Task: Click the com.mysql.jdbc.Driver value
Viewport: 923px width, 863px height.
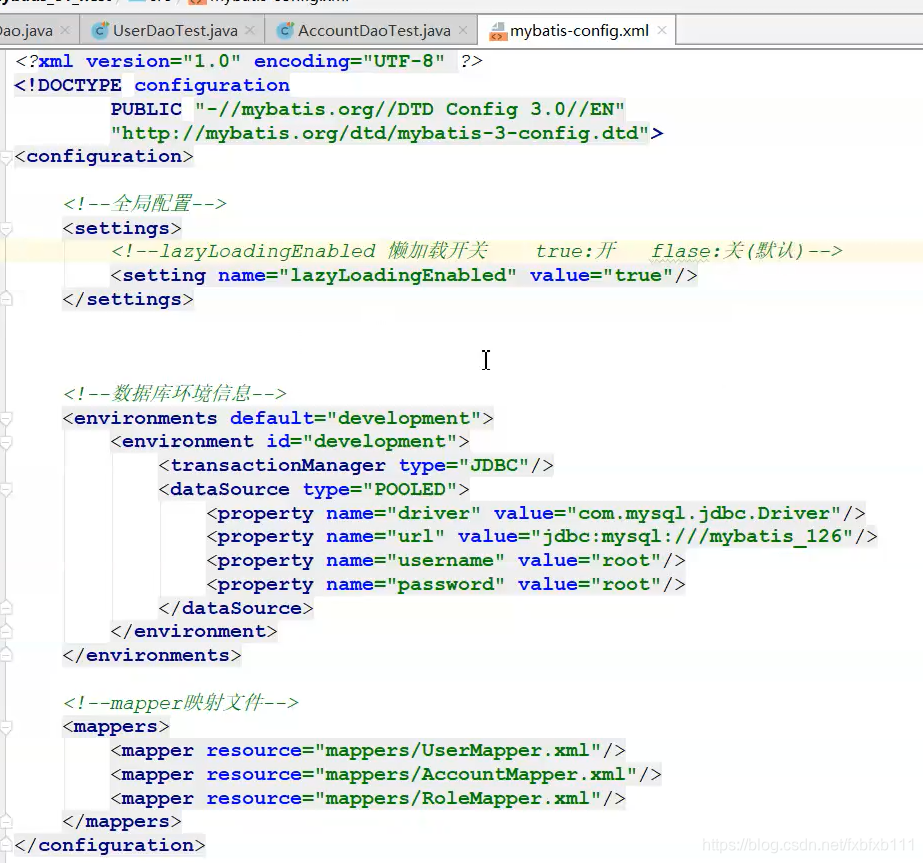Action: (x=704, y=513)
